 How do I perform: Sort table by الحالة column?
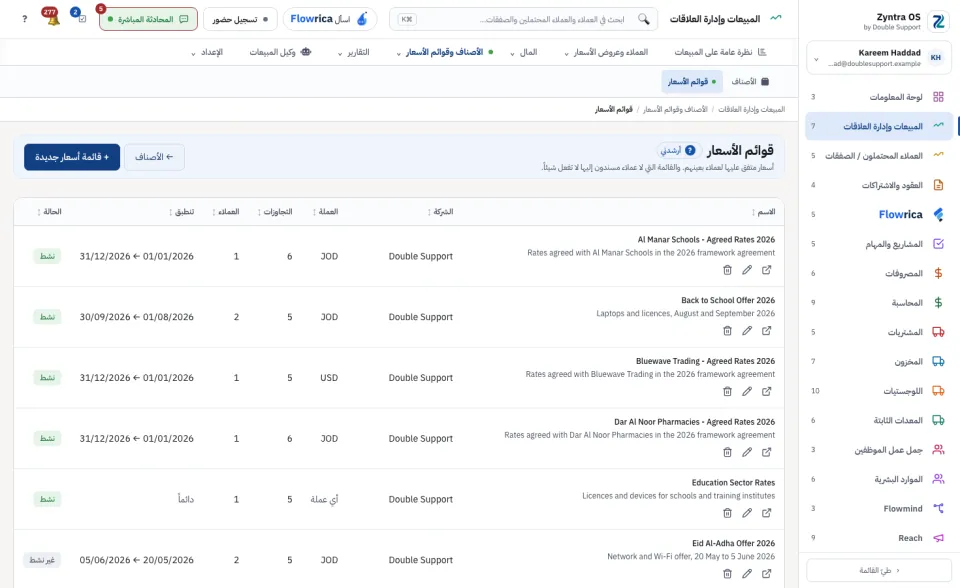49,212
